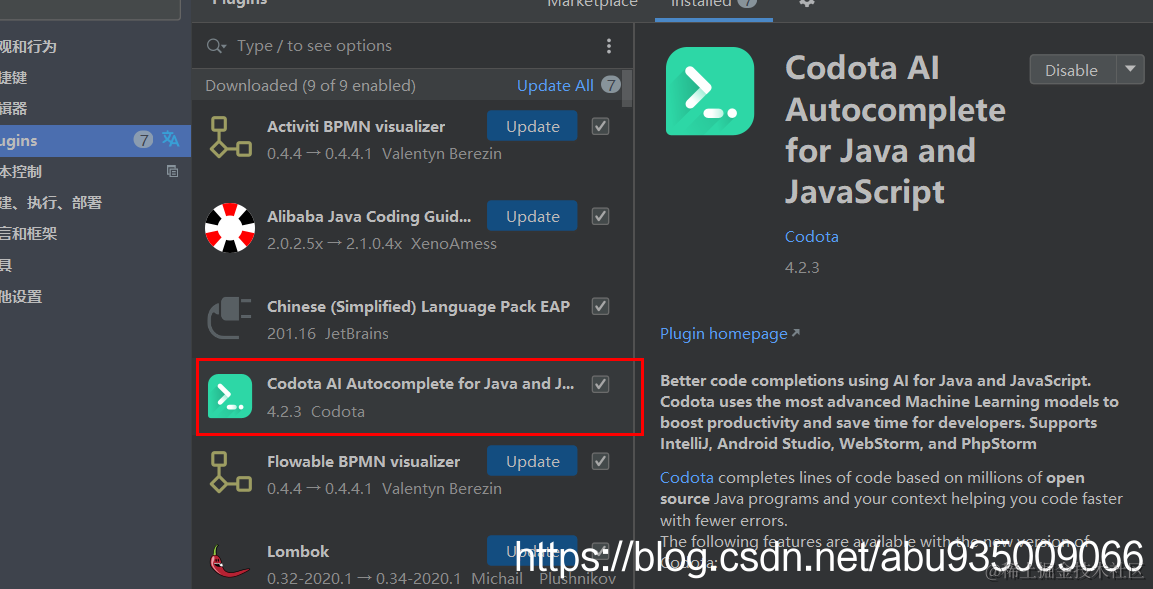Toggle Activiti BPMN visualizer checkbox
Image resolution: width=1153 pixels, height=589 pixels.
(601, 126)
